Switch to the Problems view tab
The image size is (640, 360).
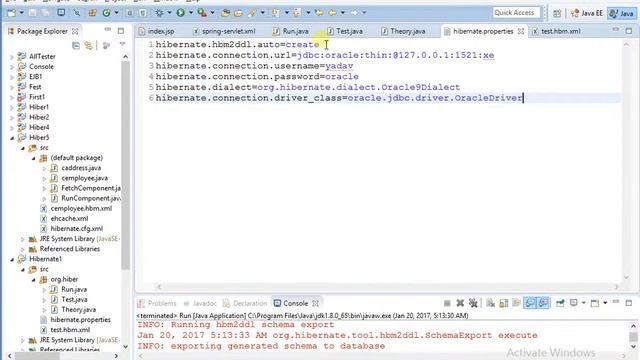[157, 303]
